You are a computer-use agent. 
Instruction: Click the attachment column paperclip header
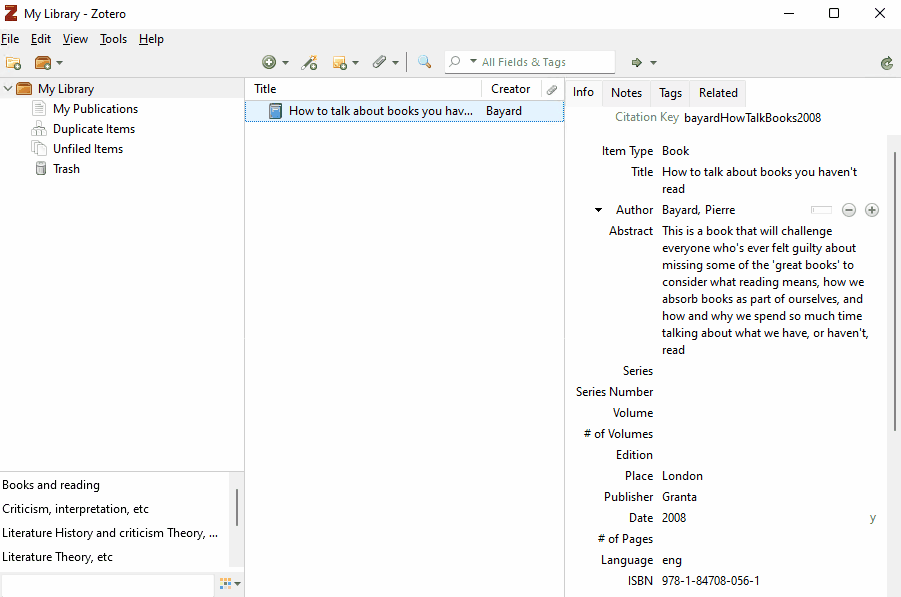(552, 90)
